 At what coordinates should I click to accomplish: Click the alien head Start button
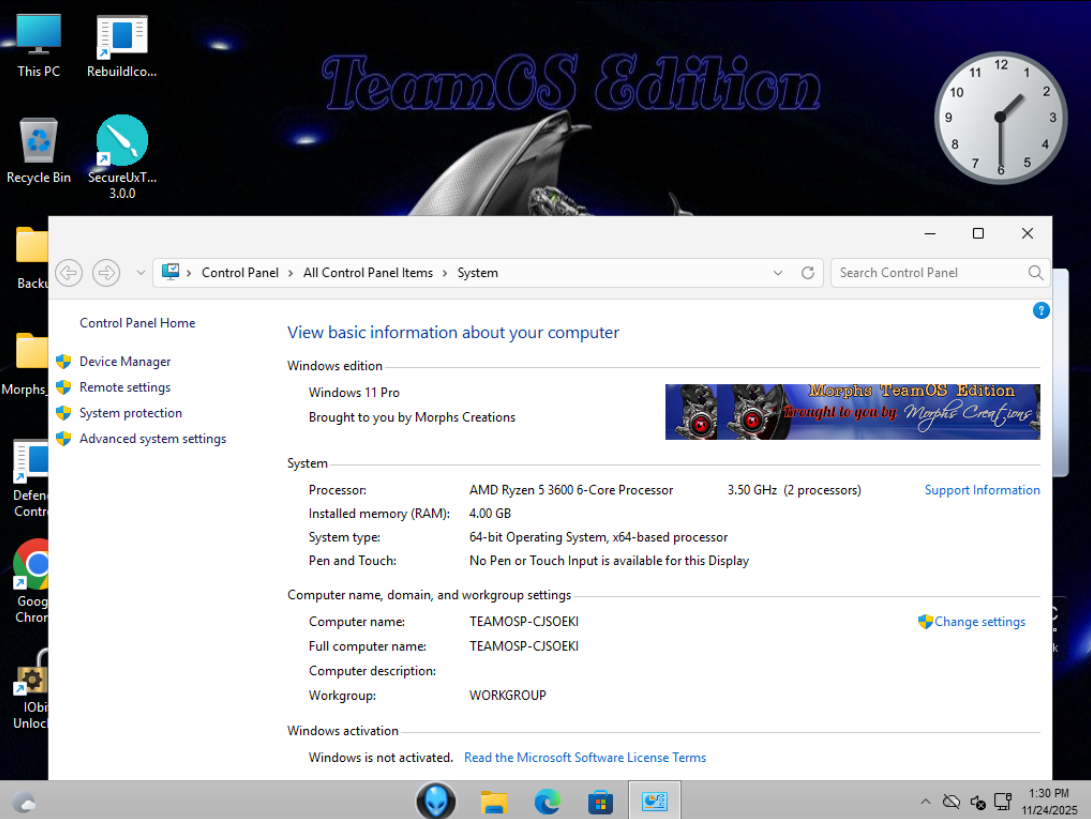click(x=436, y=801)
